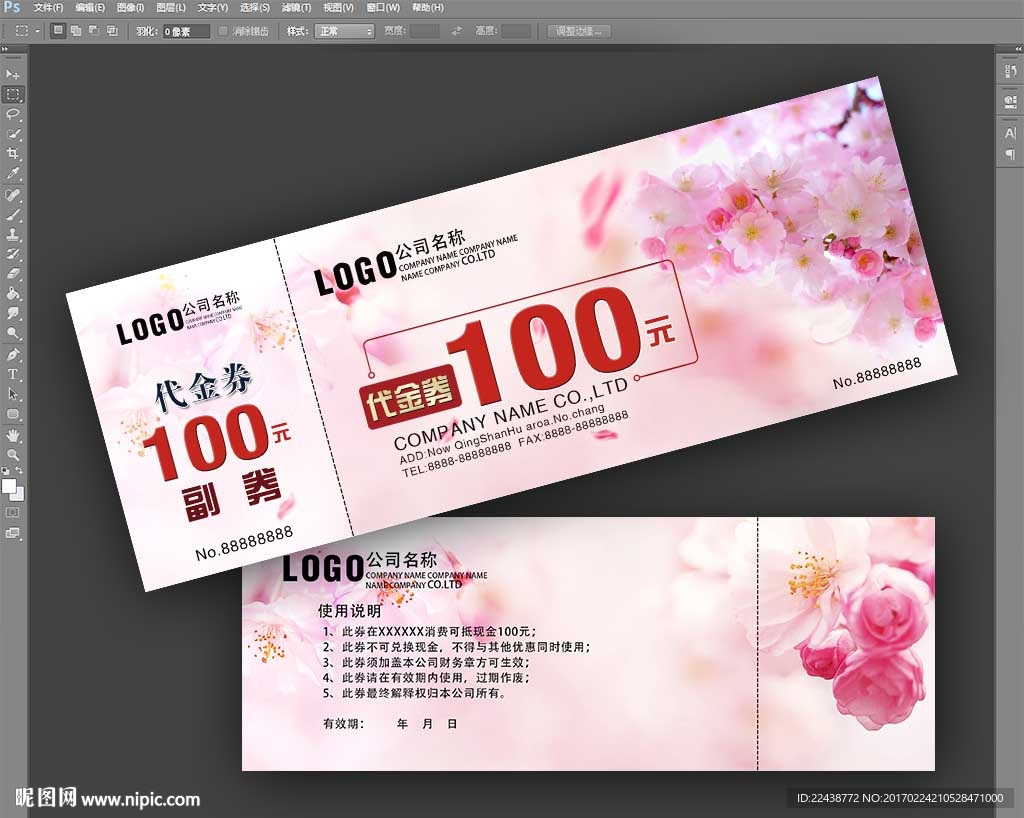The image size is (1024, 818).
Task: Open the 文字(Y) menu
Action: pos(213,8)
